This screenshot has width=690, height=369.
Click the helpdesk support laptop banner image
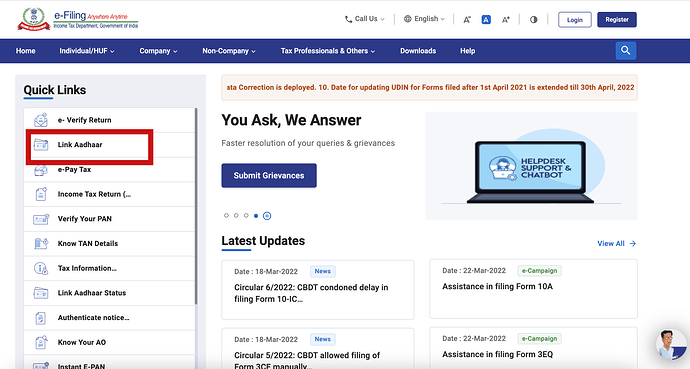tap(531, 166)
